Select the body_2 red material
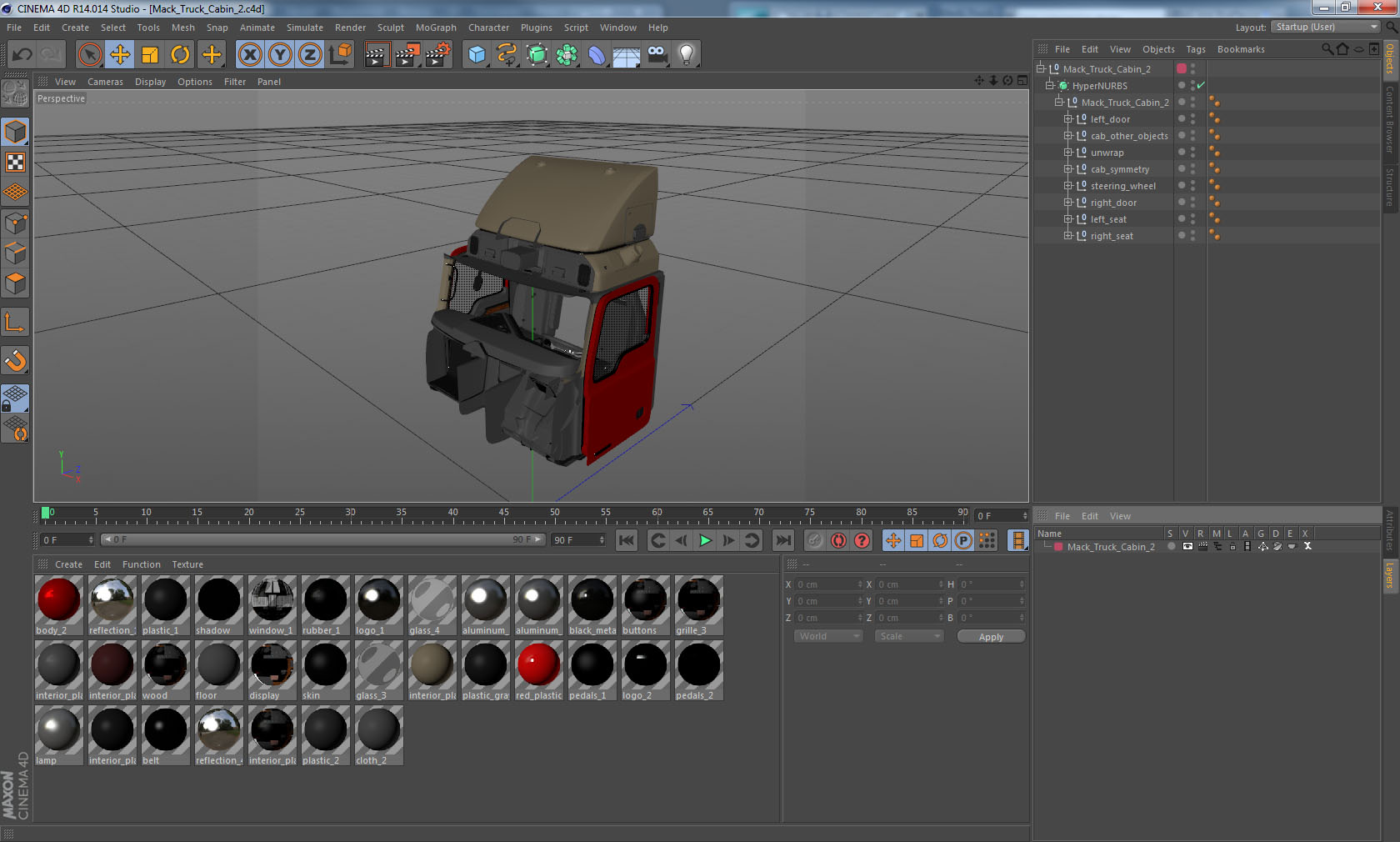 59,605
